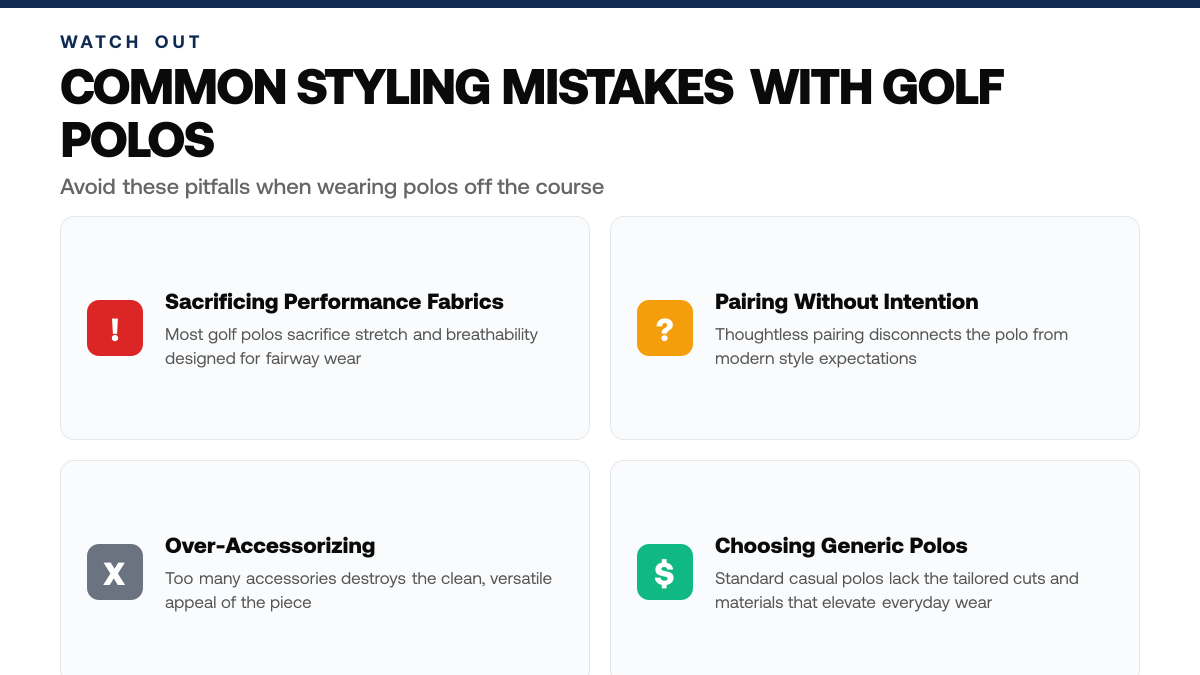1200x675 pixels.
Task: Click the WATCH OUT label
Action: 131,42
